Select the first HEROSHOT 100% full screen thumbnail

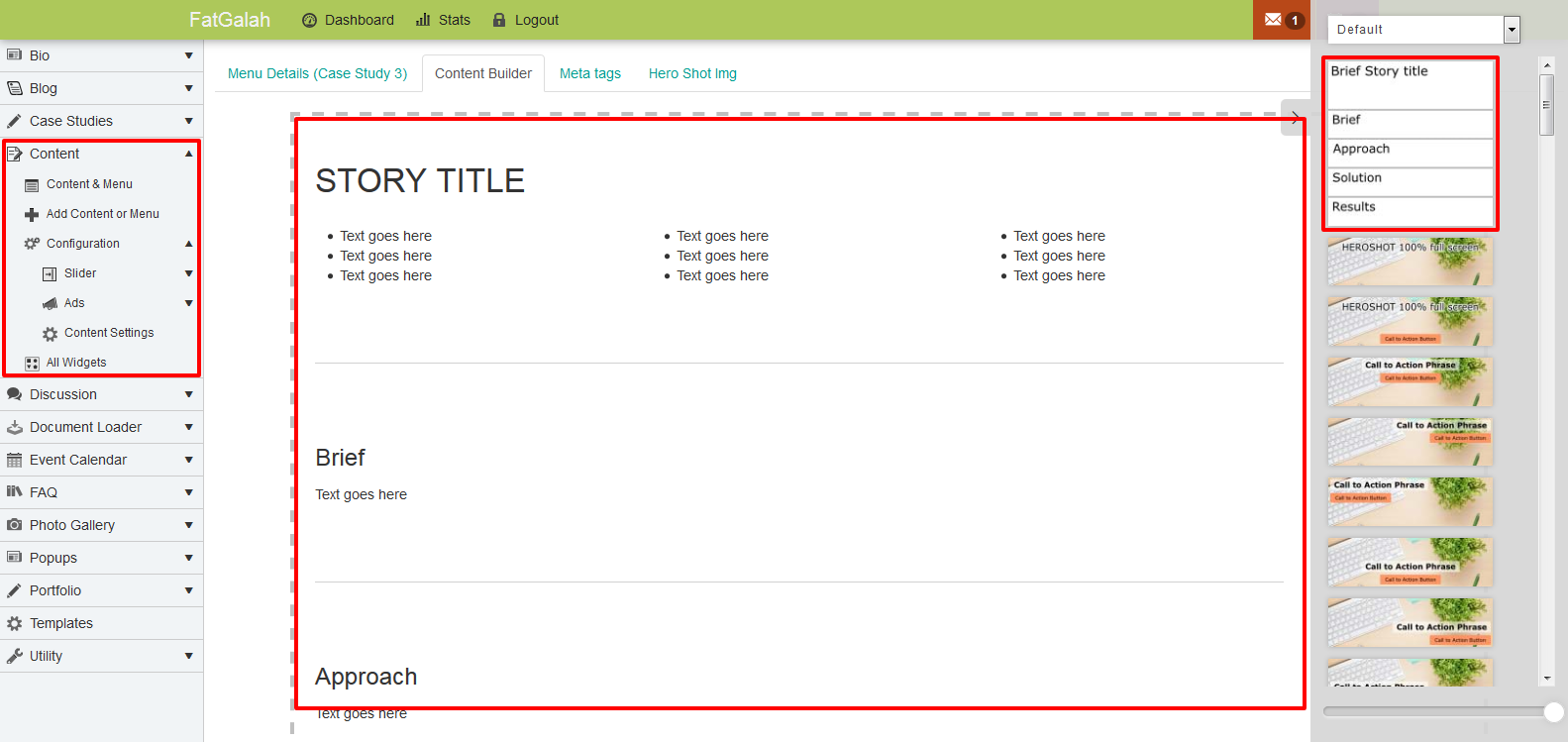pos(1410,261)
